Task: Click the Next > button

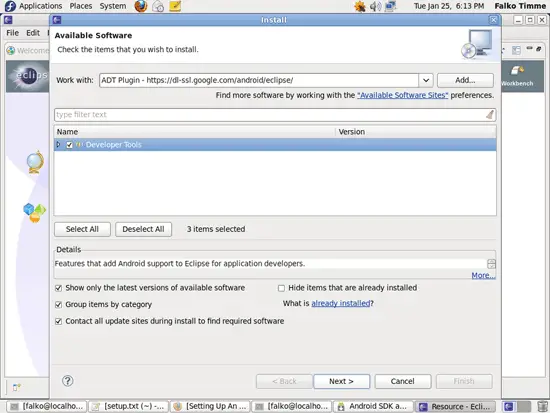Action: (341, 381)
